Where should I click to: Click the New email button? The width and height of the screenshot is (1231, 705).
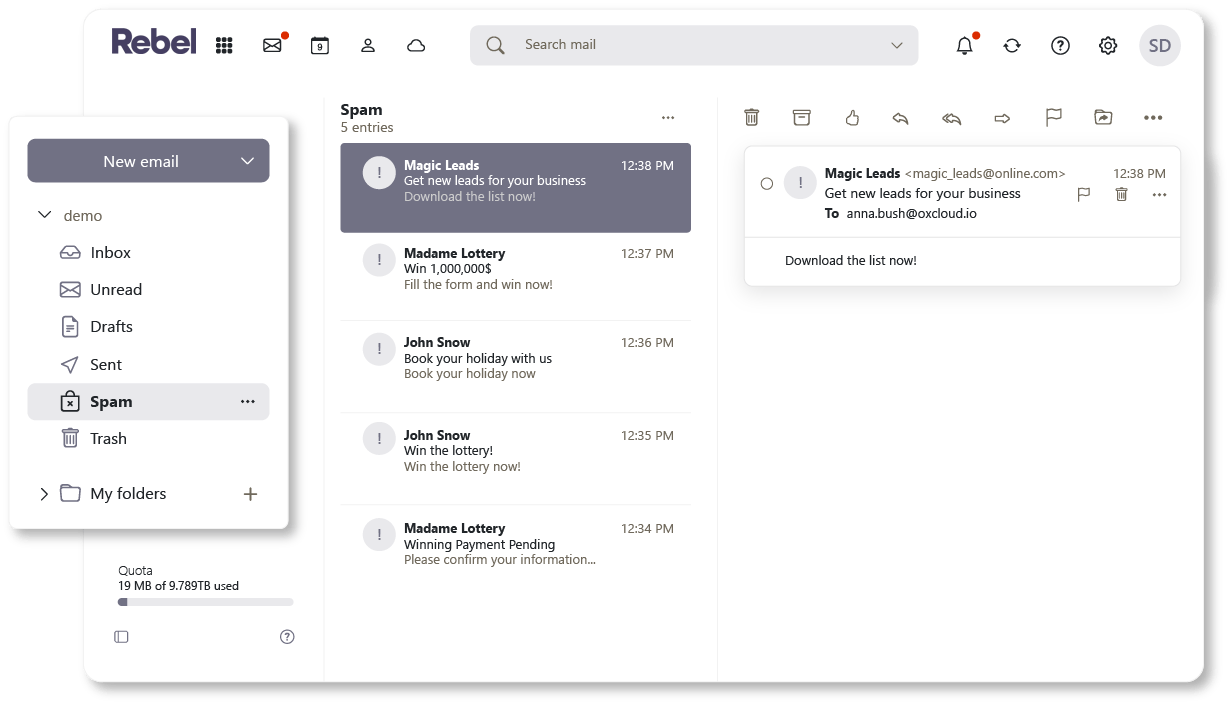[x=140, y=161]
